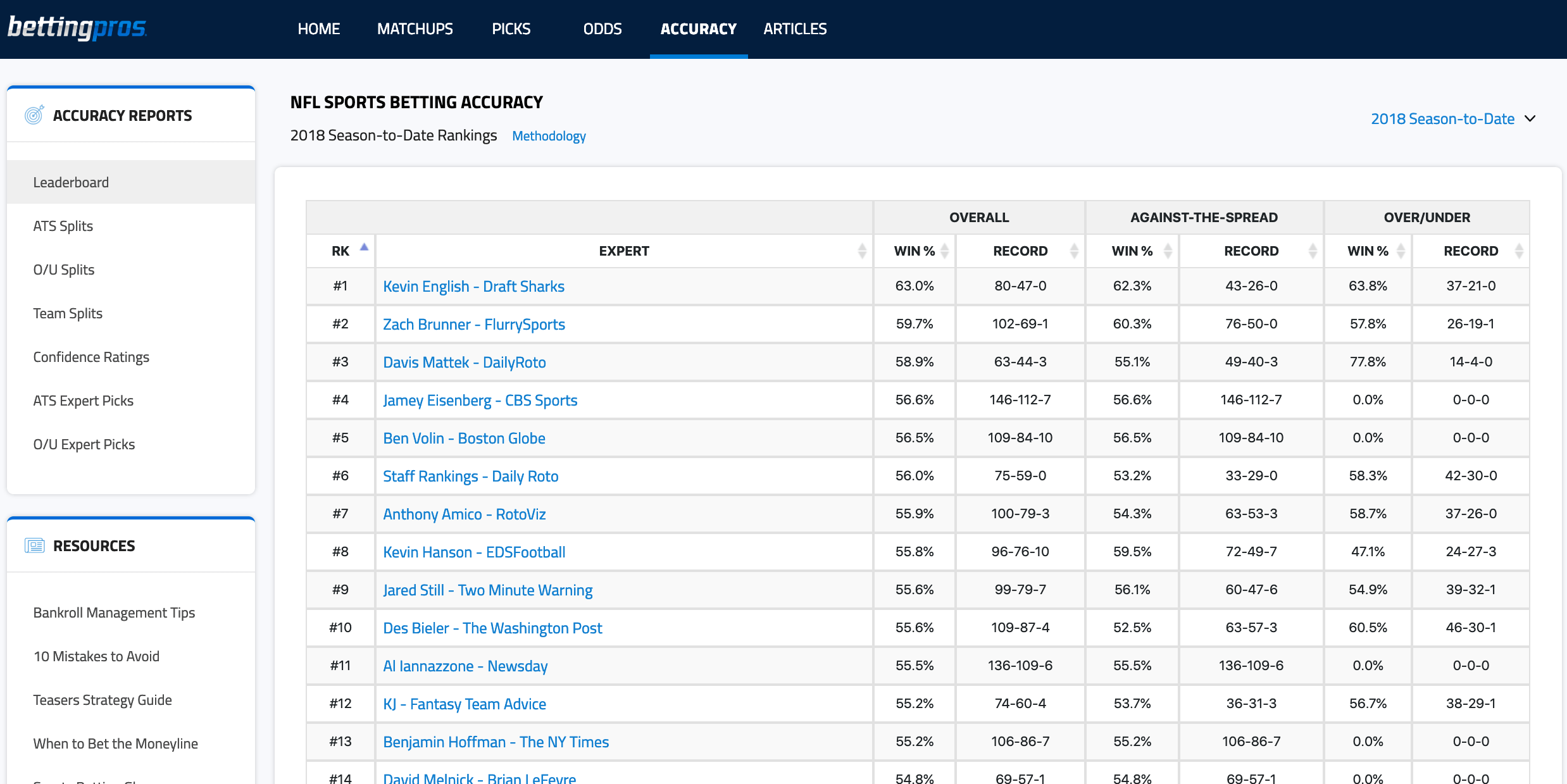
Task: Click the Accuracy Reports target icon
Action: (x=34, y=115)
